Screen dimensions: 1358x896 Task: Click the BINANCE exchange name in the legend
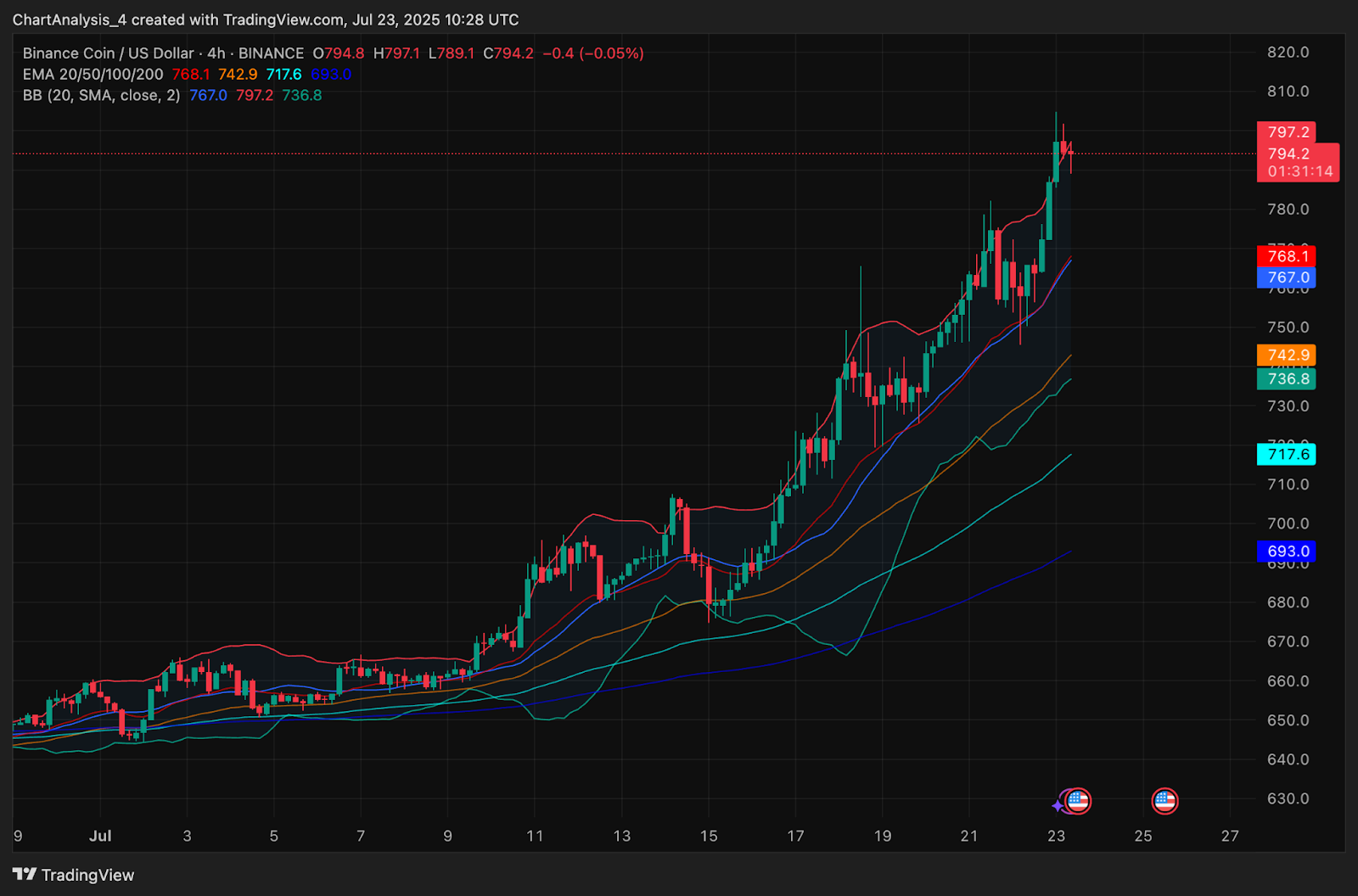click(271, 53)
